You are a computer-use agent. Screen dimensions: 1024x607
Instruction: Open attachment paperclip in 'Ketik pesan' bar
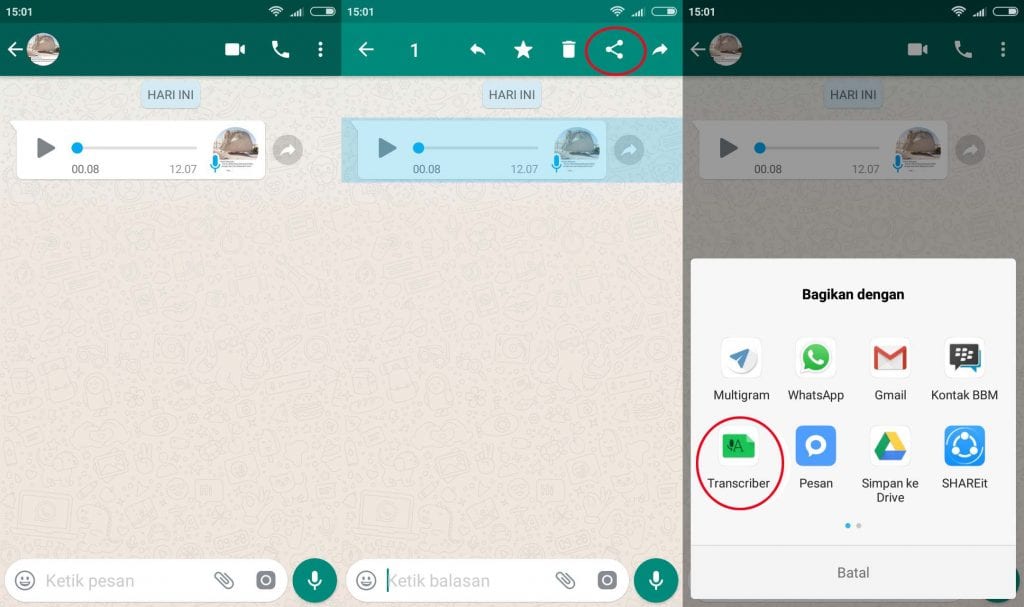(x=223, y=580)
